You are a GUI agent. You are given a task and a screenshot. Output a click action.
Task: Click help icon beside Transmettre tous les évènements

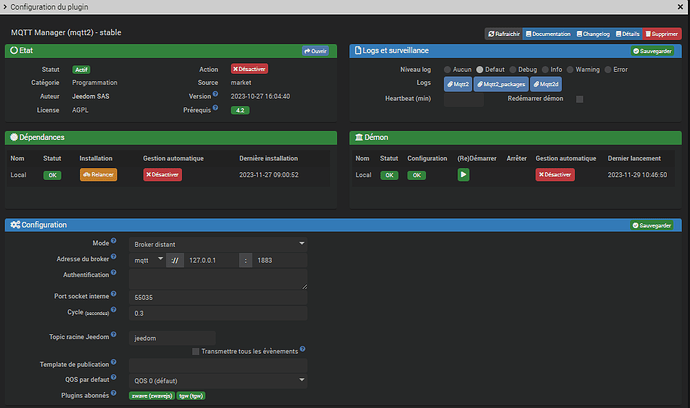[302, 349]
